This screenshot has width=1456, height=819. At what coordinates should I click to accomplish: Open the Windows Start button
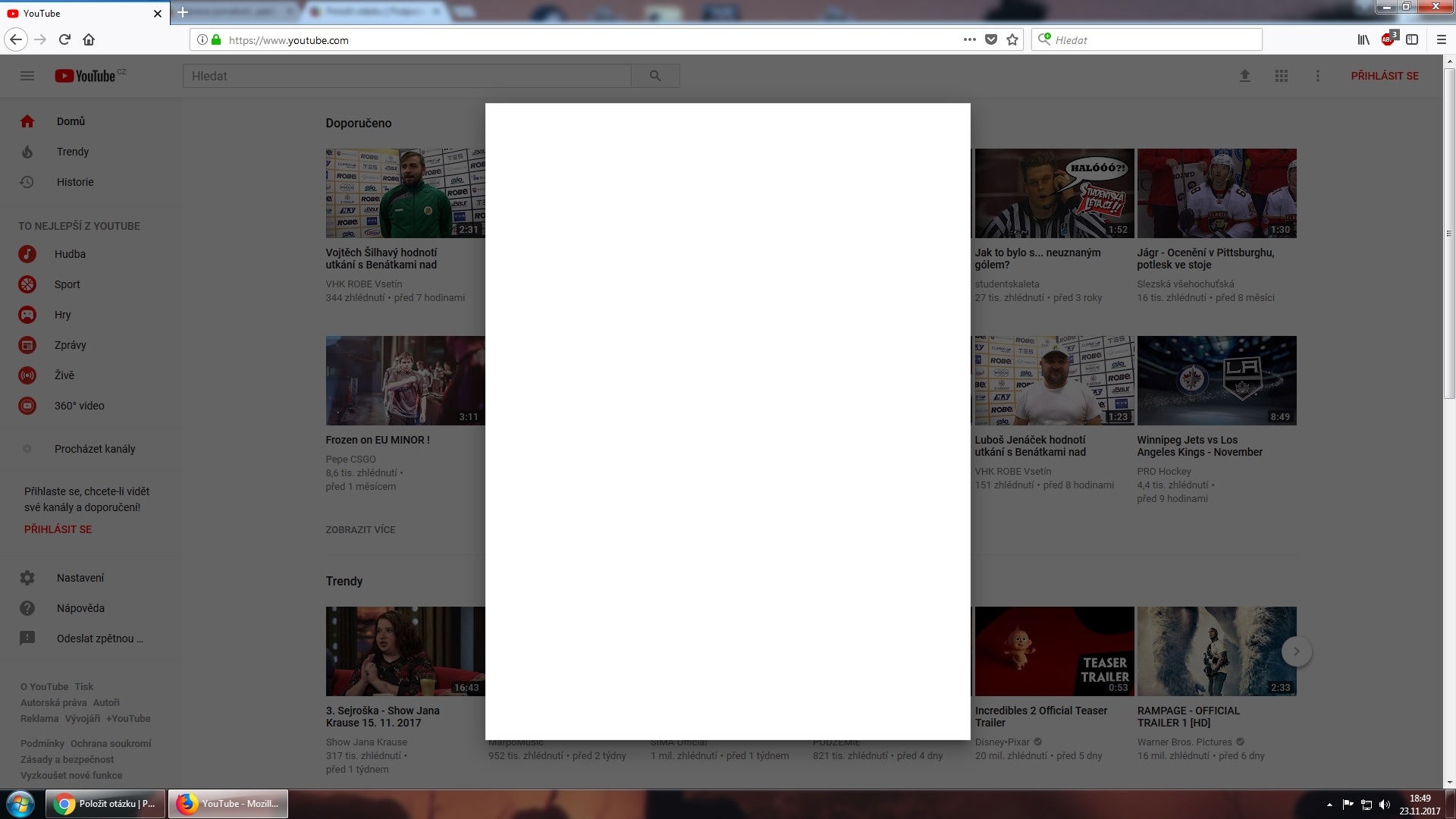pos(20,804)
